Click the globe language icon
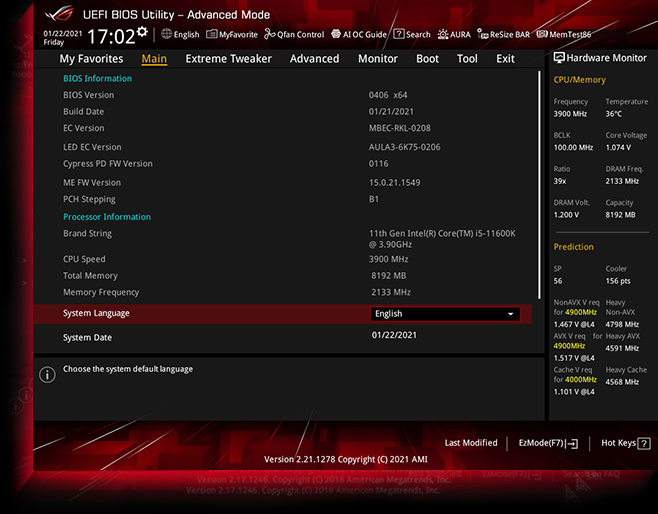Viewport: 658px width, 514px height. coord(167,34)
